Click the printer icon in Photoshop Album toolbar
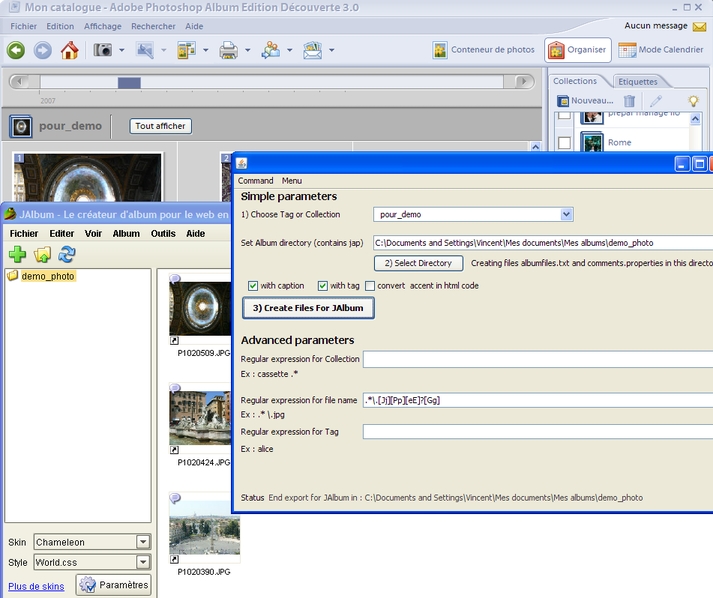713x598 pixels. [x=228, y=50]
